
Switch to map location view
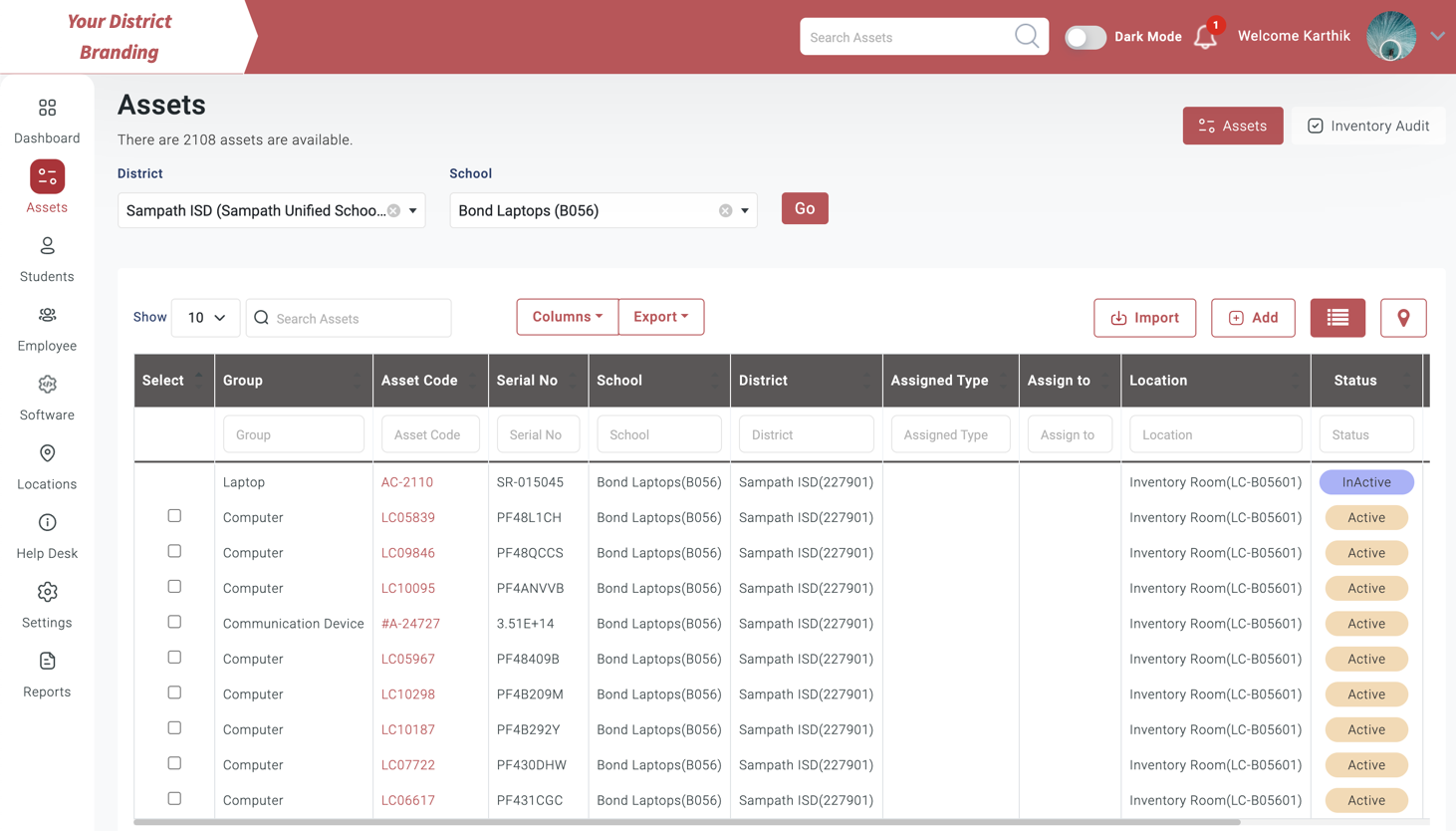[1402, 318]
